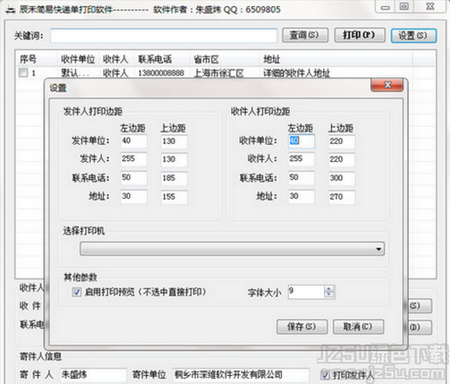
Task: Edit 发件人 上边距 field showing 130
Action: tap(174, 160)
